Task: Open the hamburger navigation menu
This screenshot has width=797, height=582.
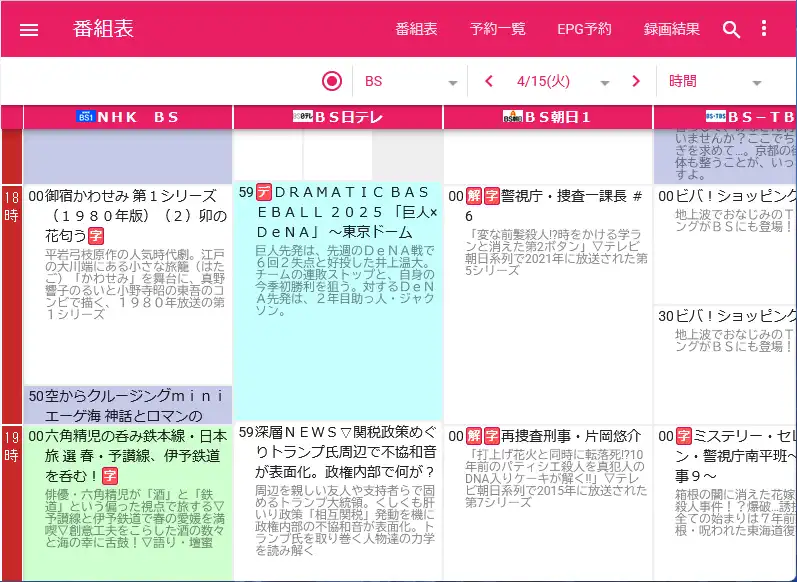Action: (29, 29)
